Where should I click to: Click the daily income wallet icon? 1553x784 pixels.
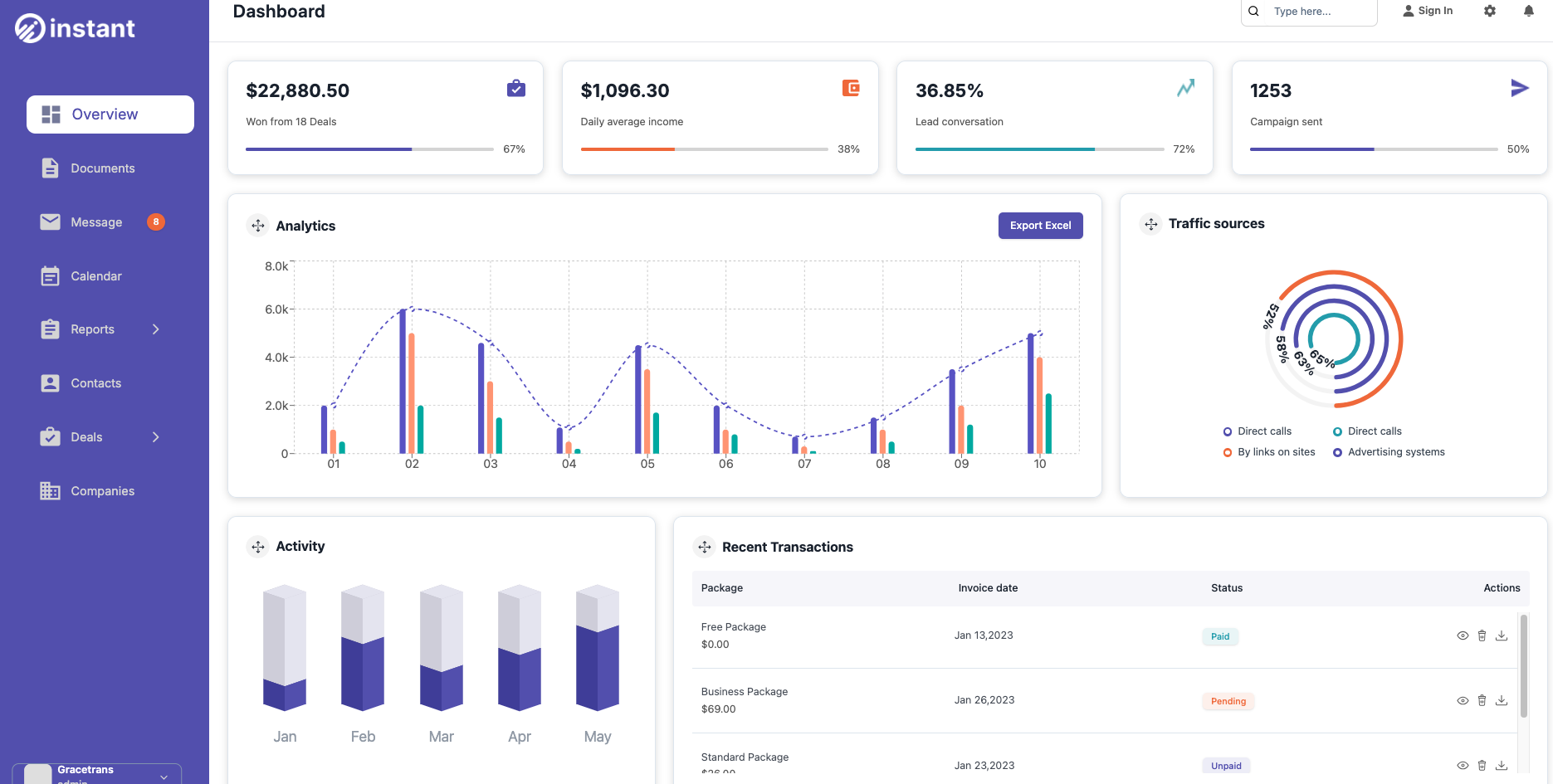click(851, 88)
